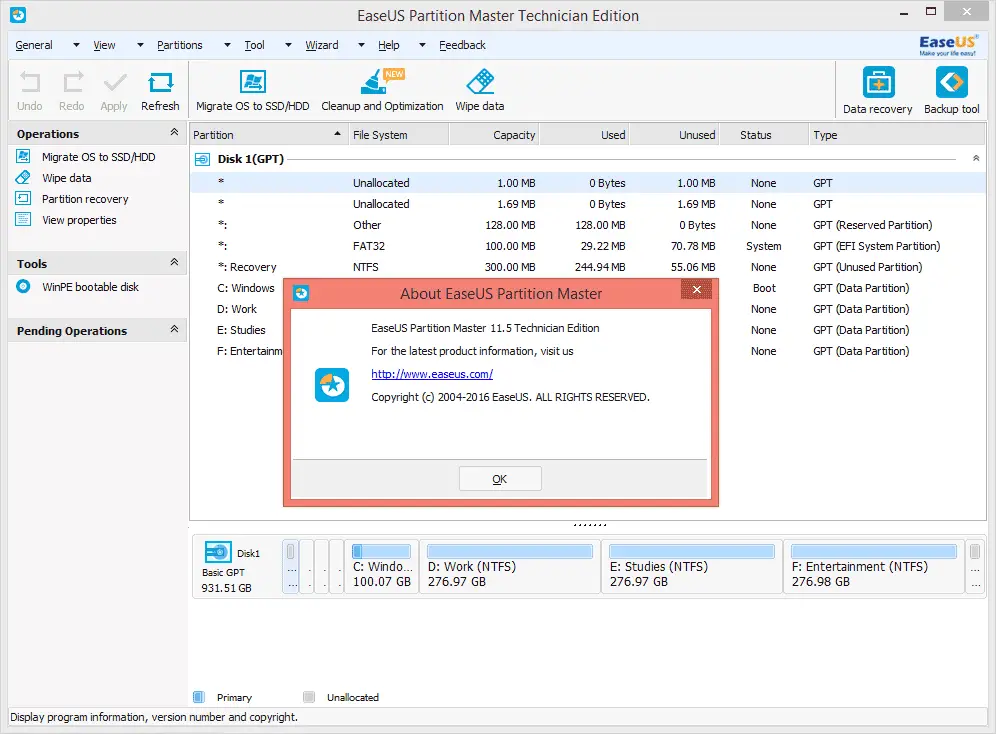Select C: Windows block in disk map

pos(382,567)
